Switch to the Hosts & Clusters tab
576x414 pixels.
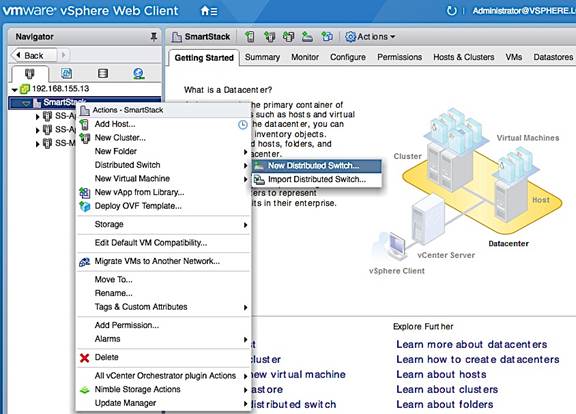coord(464,57)
